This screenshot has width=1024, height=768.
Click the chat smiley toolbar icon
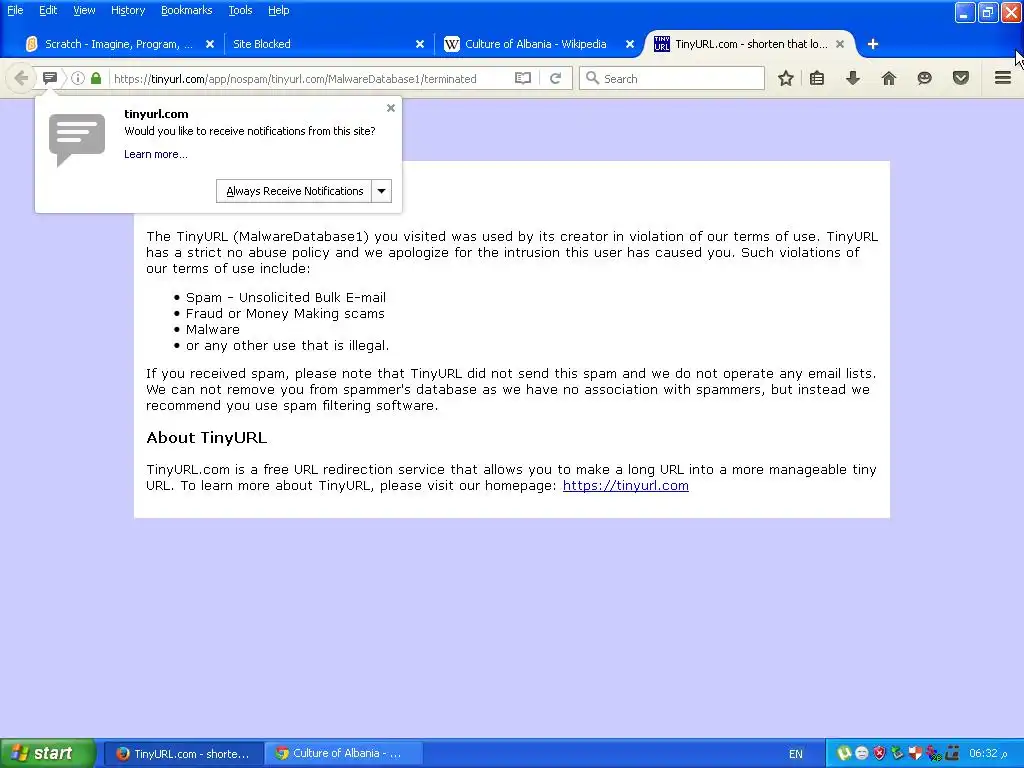[x=924, y=78]
